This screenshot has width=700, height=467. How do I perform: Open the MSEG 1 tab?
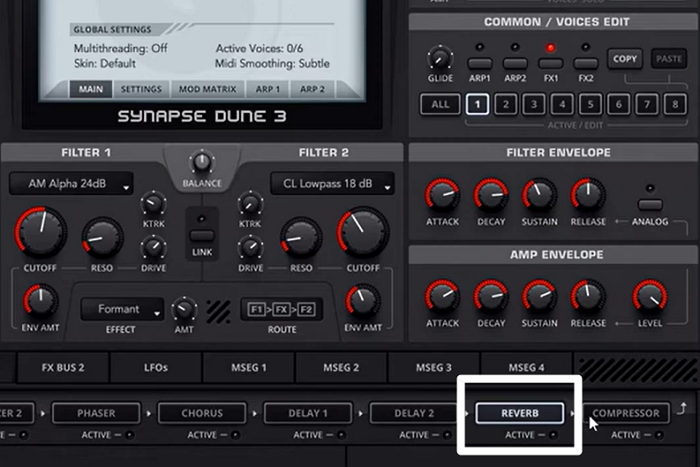[249, 367]
